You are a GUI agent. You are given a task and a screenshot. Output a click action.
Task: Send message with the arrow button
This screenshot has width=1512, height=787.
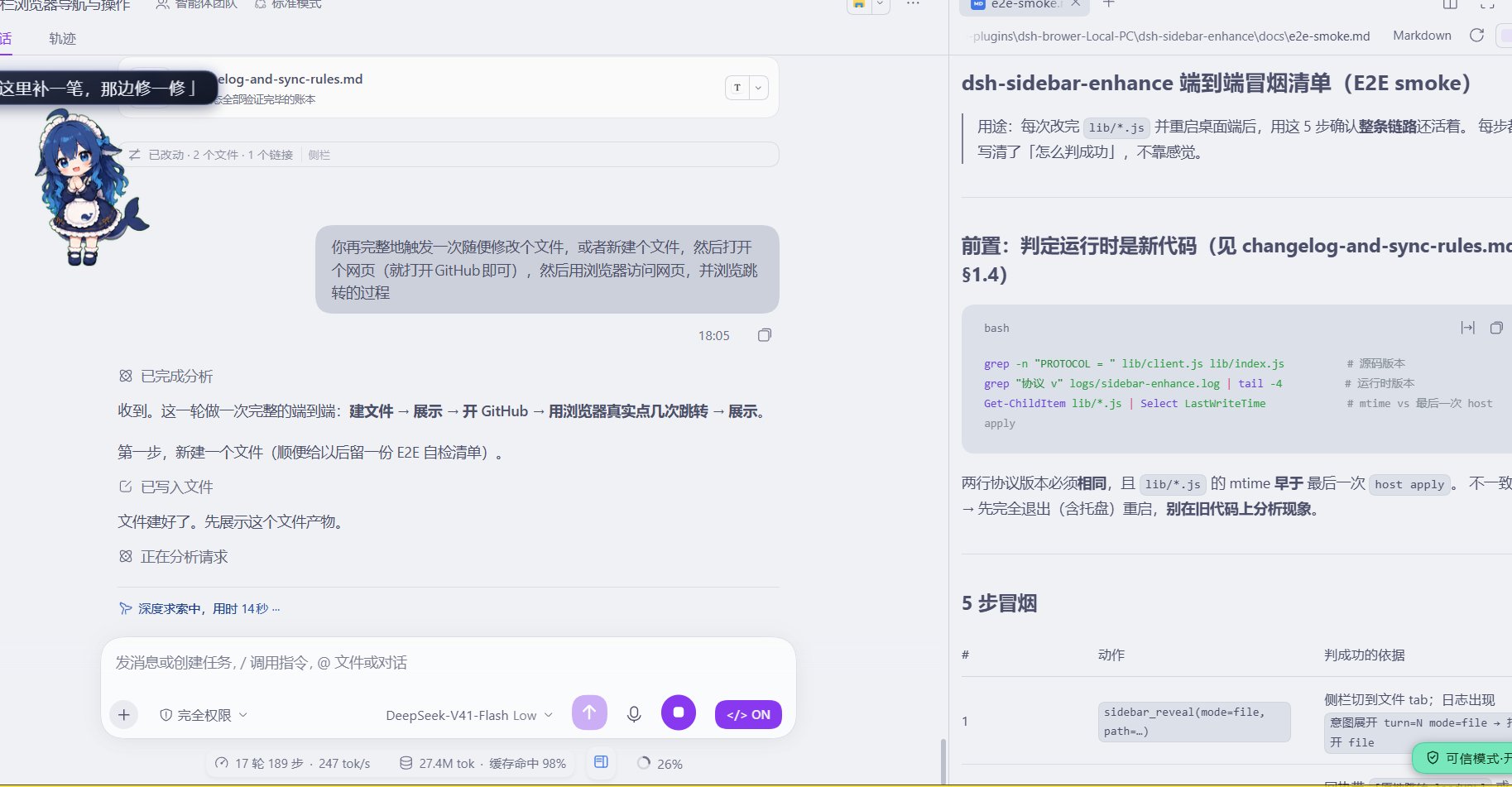[589, 713]
